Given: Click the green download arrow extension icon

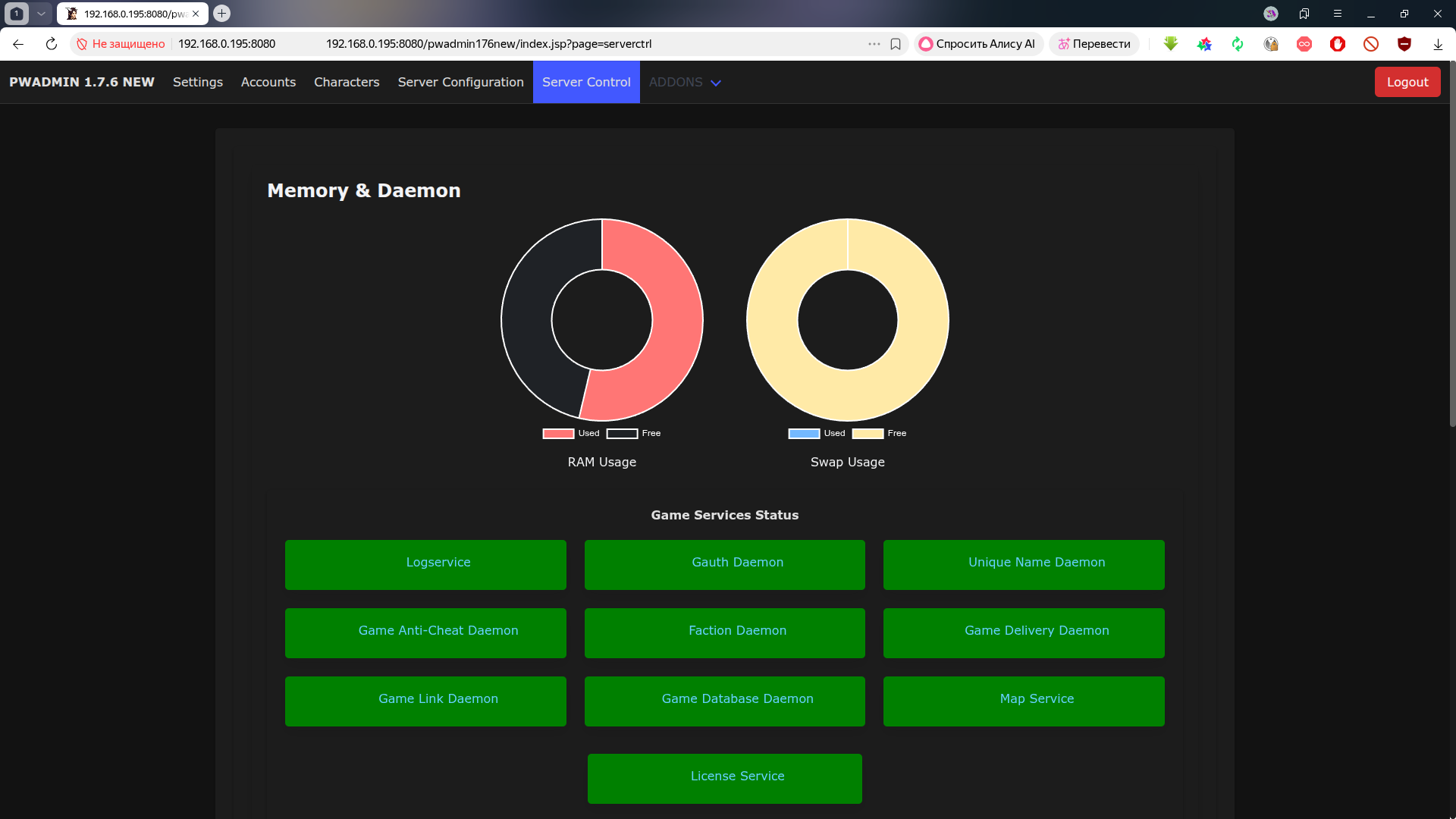Looking at the screenshot, I should 1171,44.
